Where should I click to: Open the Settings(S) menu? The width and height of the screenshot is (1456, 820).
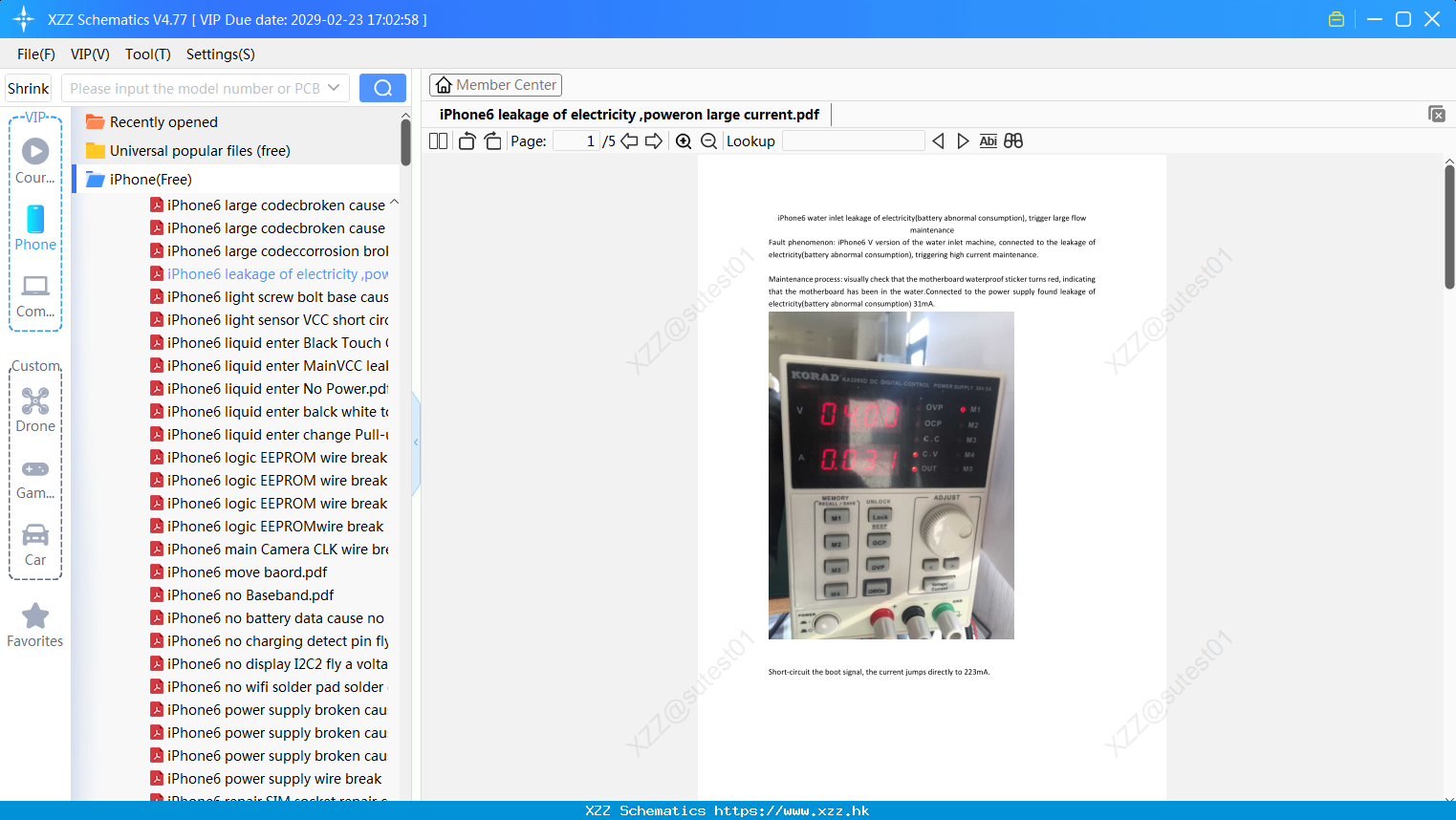pos(221,54)
